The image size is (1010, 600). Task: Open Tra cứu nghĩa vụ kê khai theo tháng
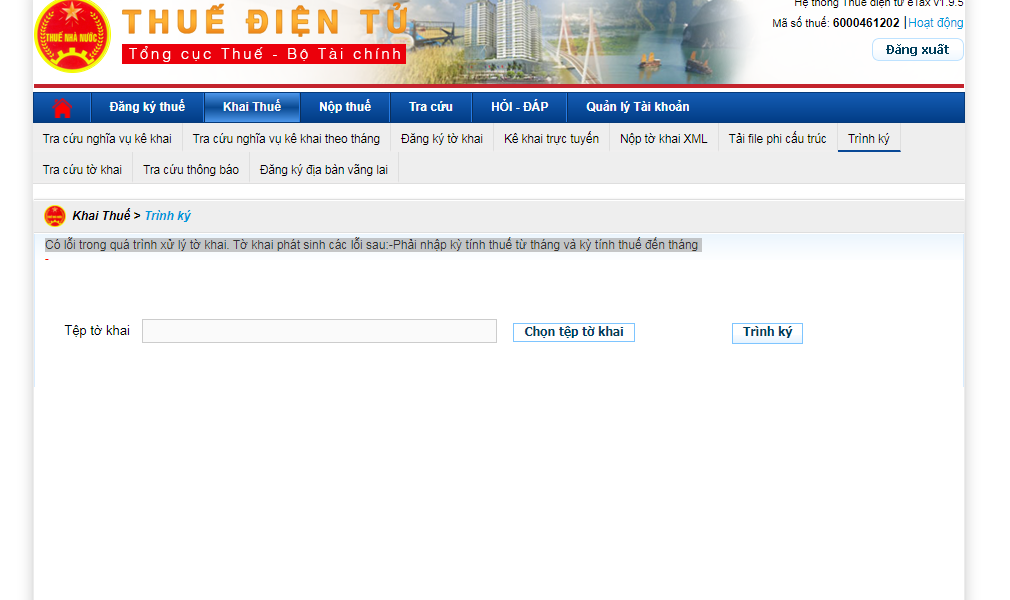[286, 139]
